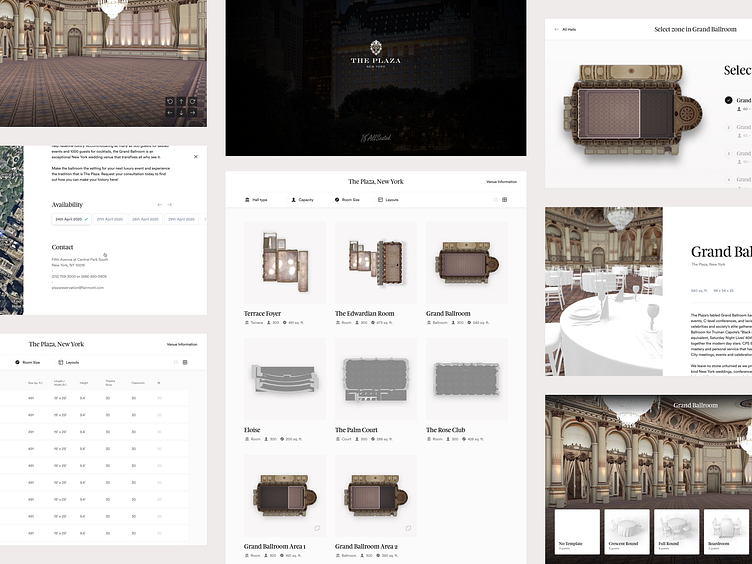Select the checked Grand Ballroom zone option
Viewport: 752px width, 564px height.
729,100
